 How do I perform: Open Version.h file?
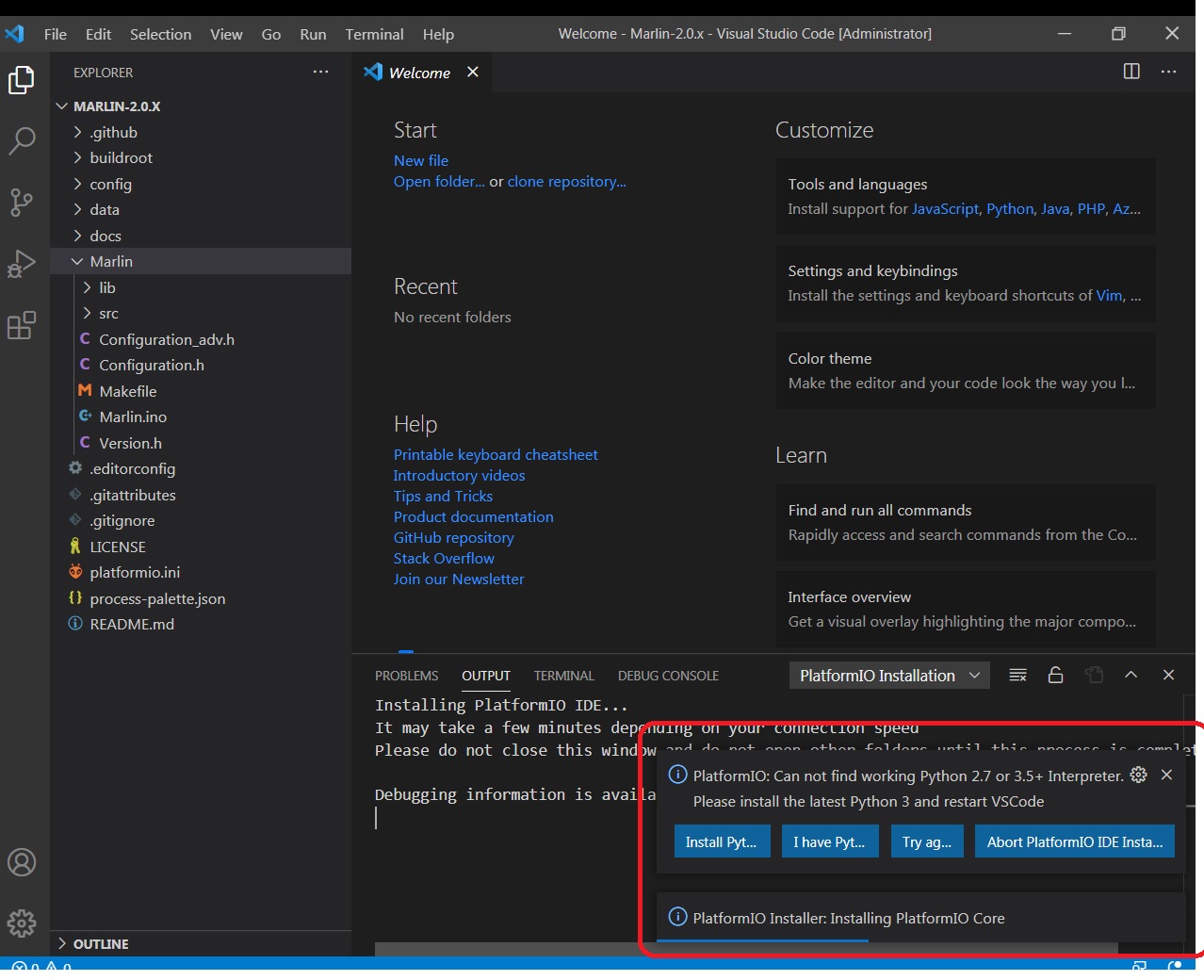pos(130,443)
